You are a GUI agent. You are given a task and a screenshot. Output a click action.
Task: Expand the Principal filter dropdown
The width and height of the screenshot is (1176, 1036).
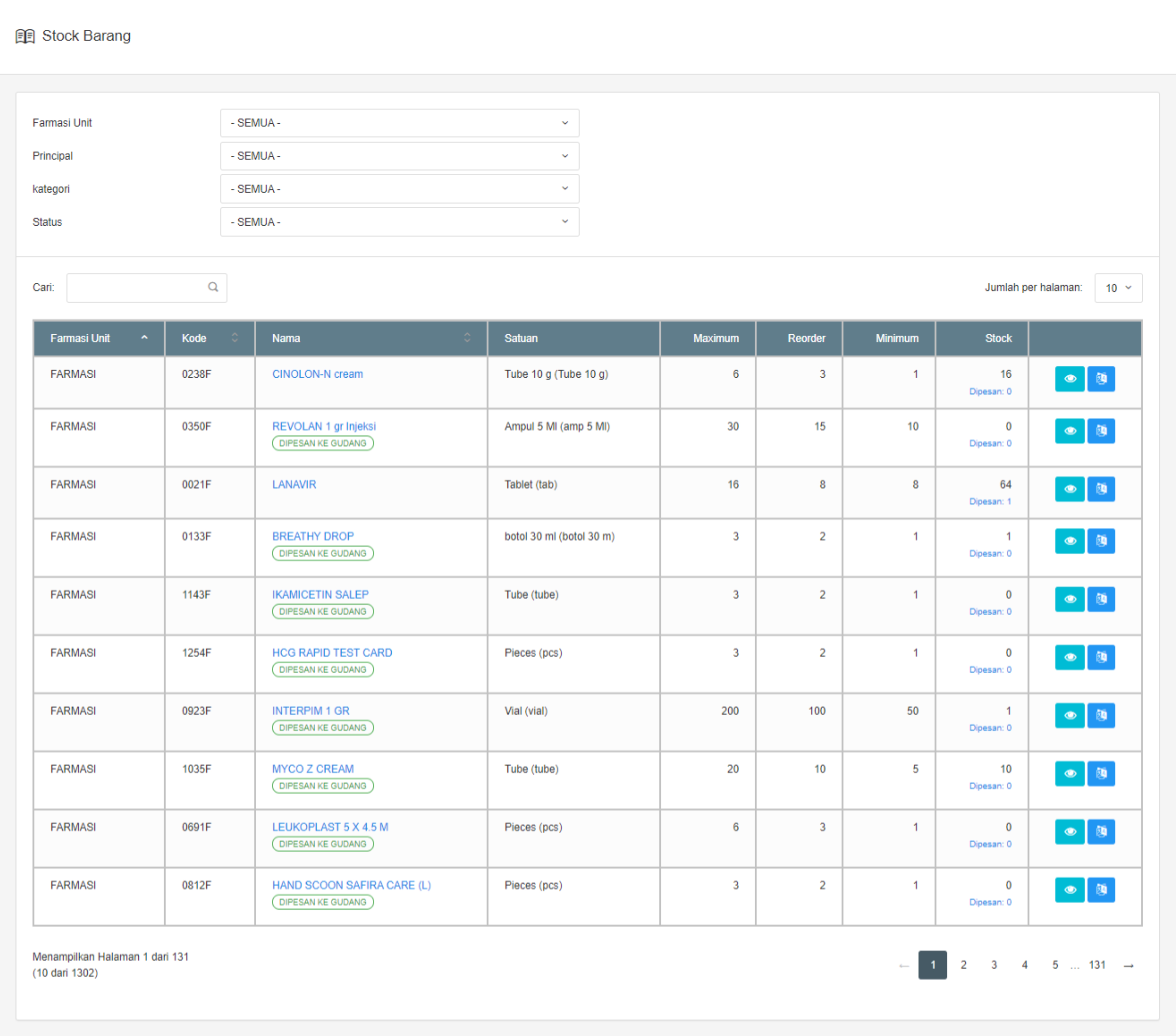click(x=399, y=156)
